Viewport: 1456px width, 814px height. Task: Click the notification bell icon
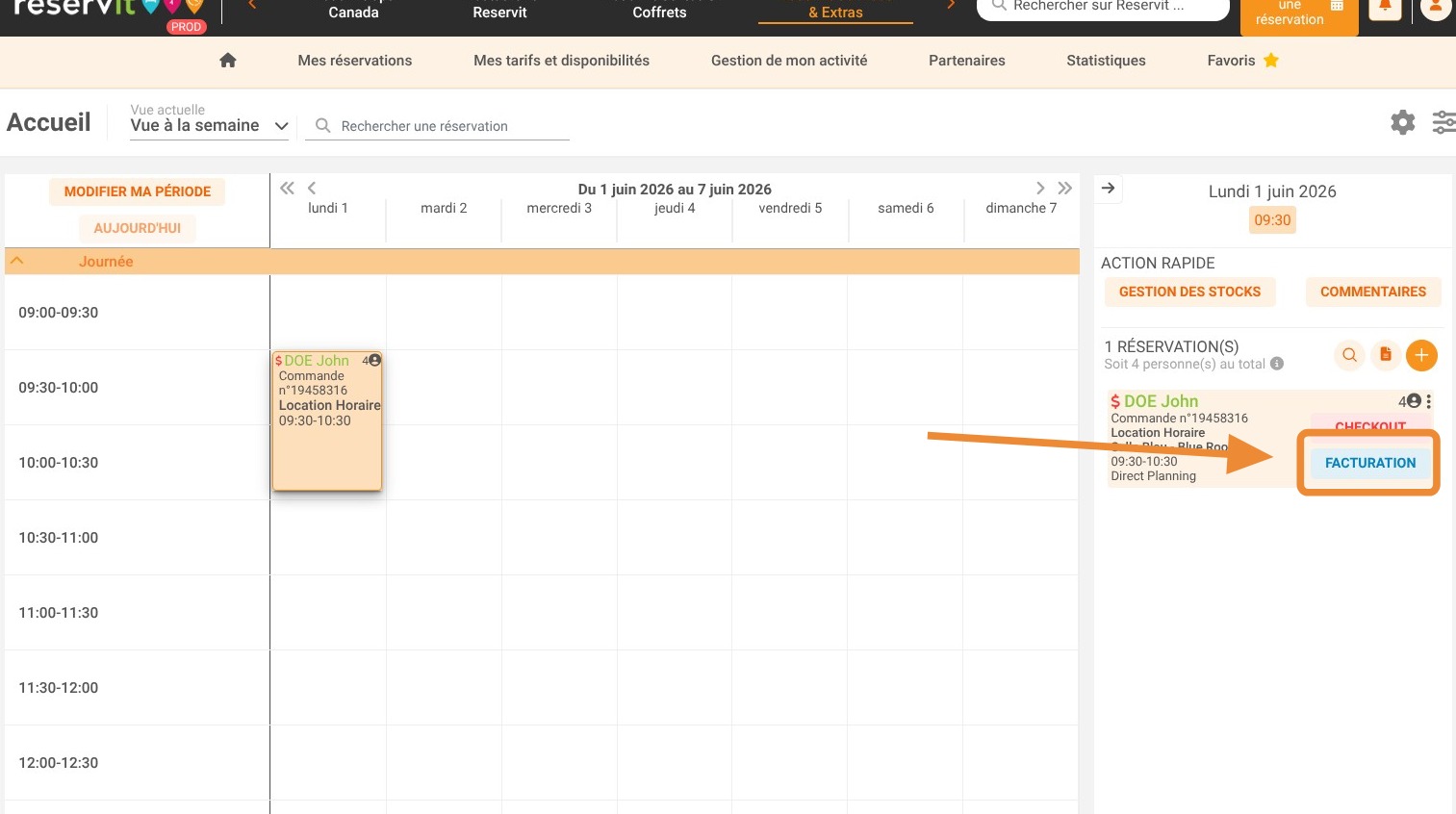[x=1385, y=6]
